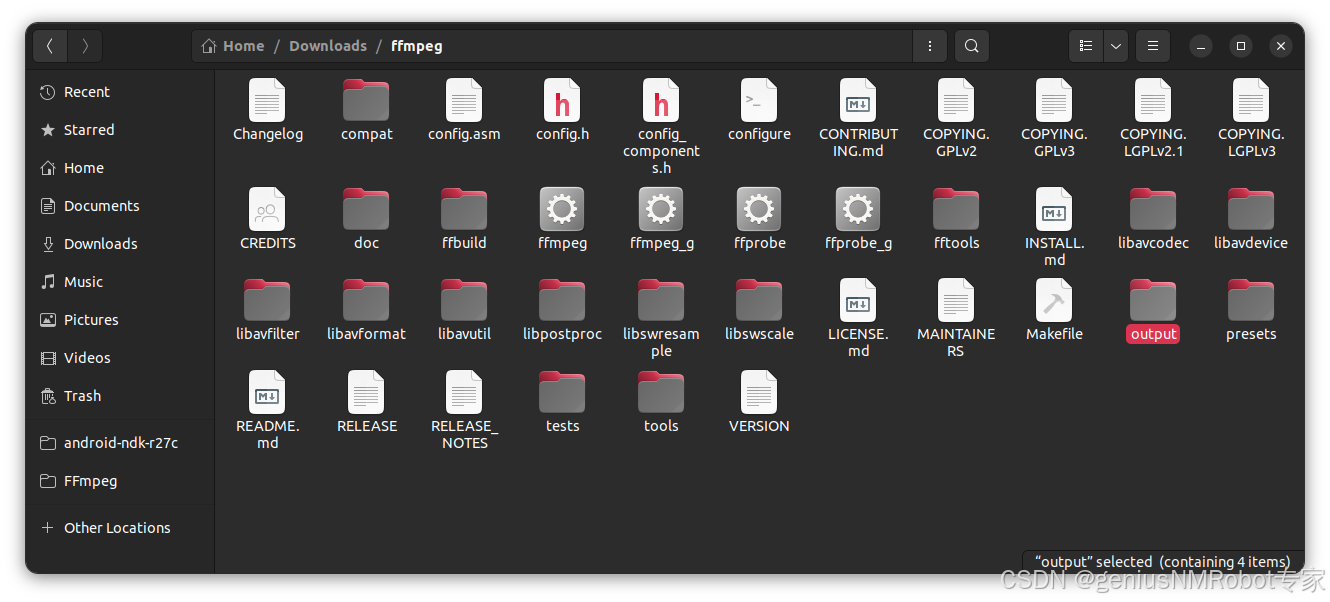Open the Makefile script

click(x=1053, y=300)
